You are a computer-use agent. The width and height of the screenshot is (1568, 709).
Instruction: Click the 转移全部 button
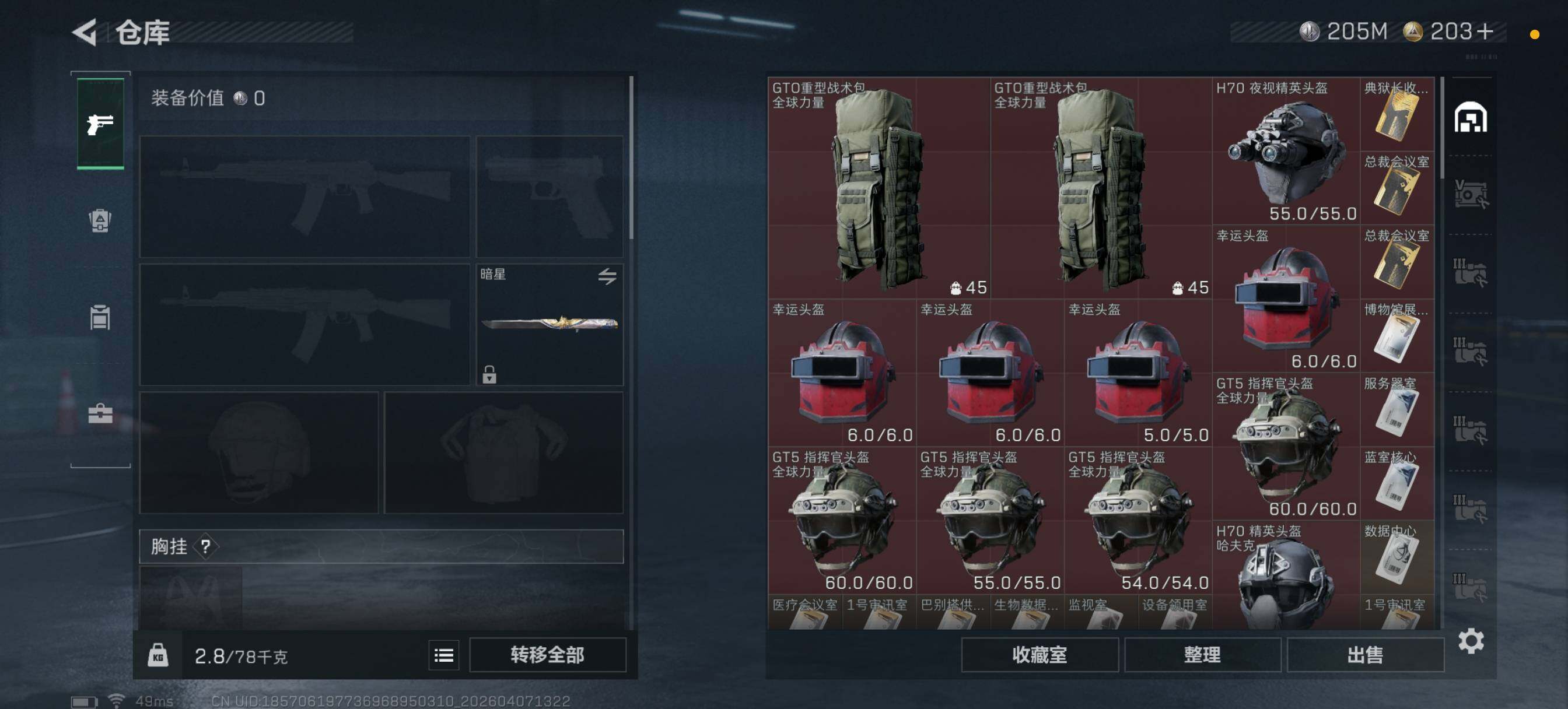[547, 655]
